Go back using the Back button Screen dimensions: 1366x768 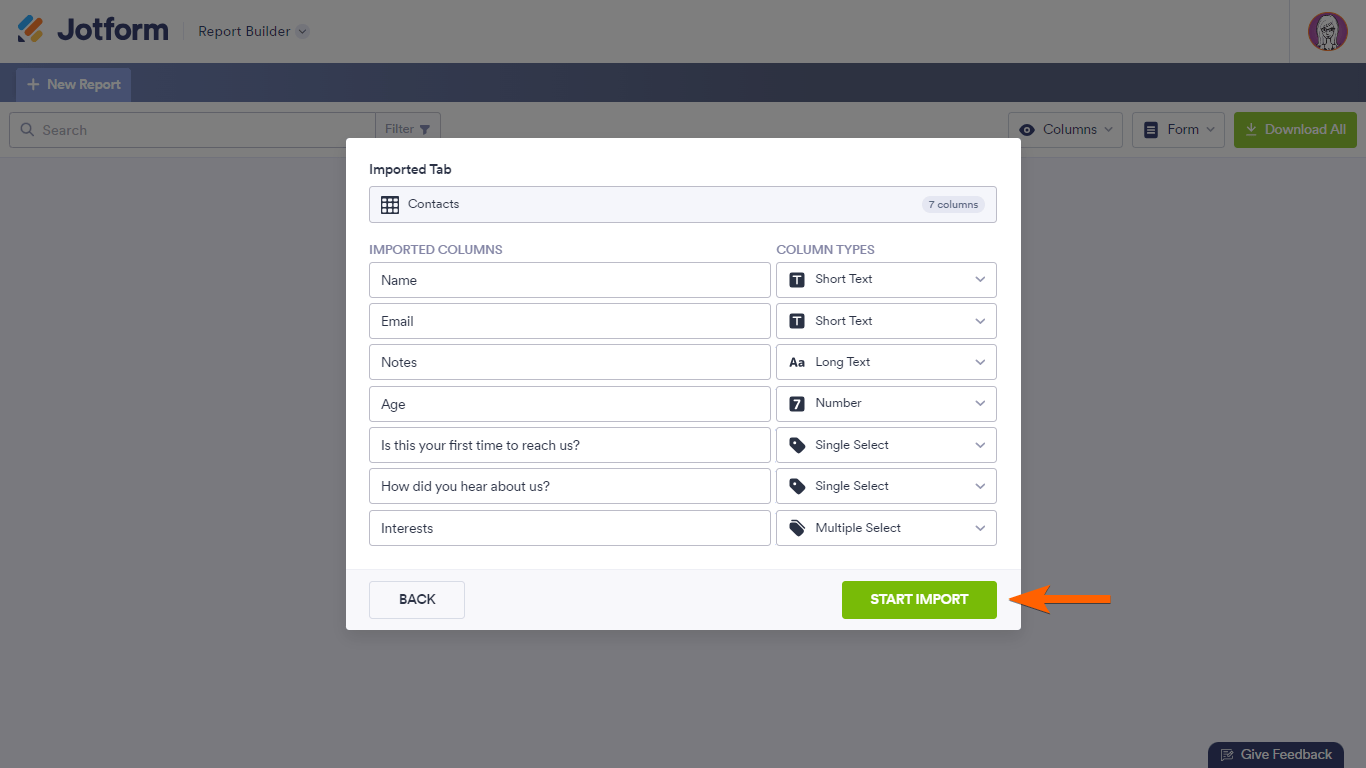[417, 600]
